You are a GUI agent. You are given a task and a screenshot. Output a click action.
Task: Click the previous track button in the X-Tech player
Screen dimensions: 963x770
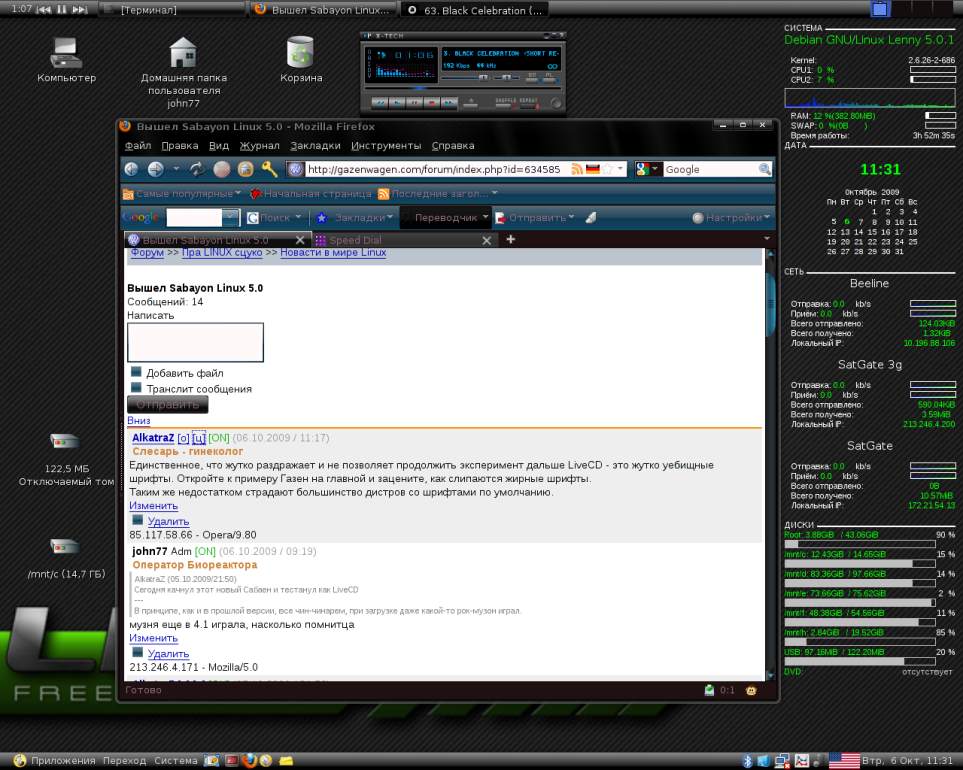click(380, 103)
